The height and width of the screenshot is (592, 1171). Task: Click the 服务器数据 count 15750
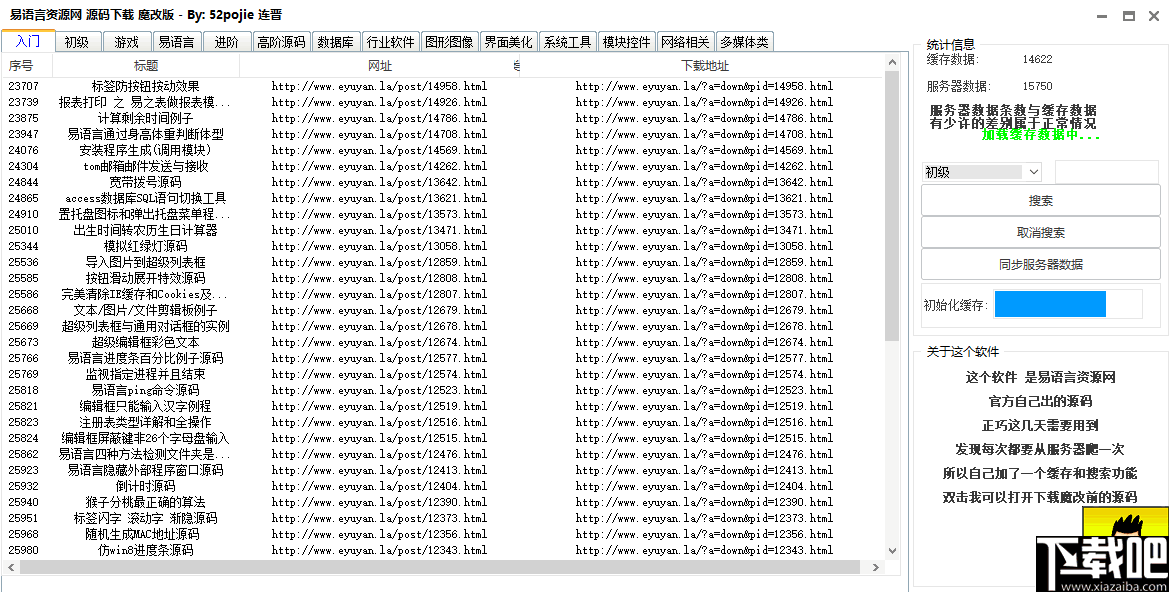coord(1037,87)
